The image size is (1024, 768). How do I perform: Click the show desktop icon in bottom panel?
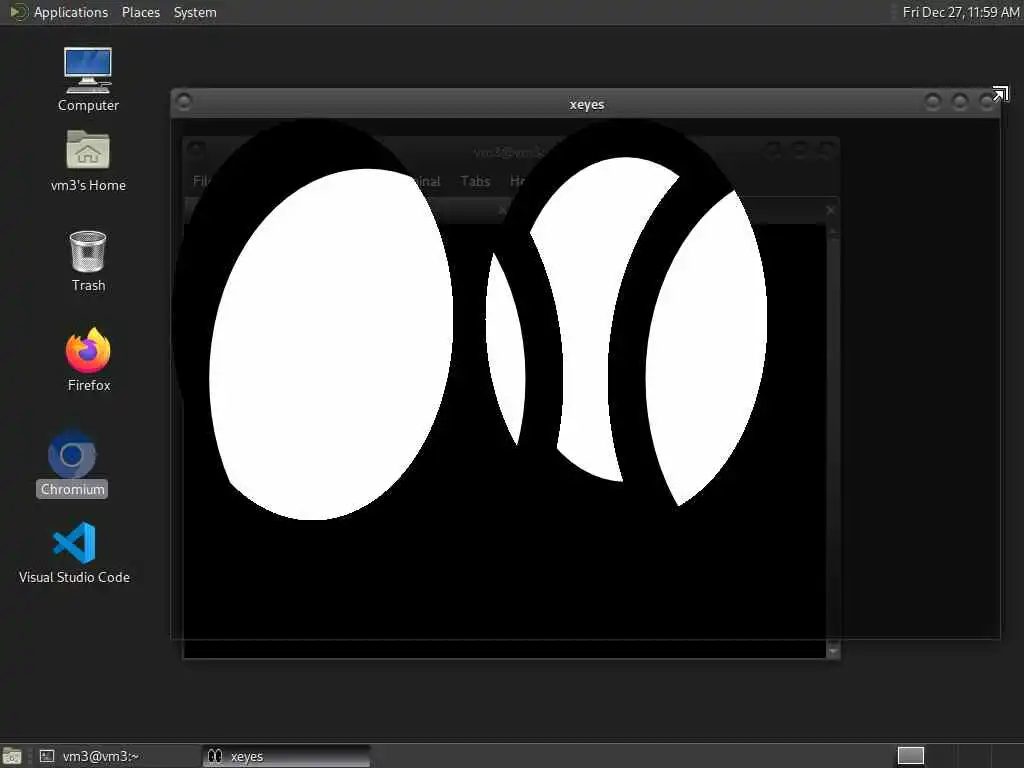(12, 756)
